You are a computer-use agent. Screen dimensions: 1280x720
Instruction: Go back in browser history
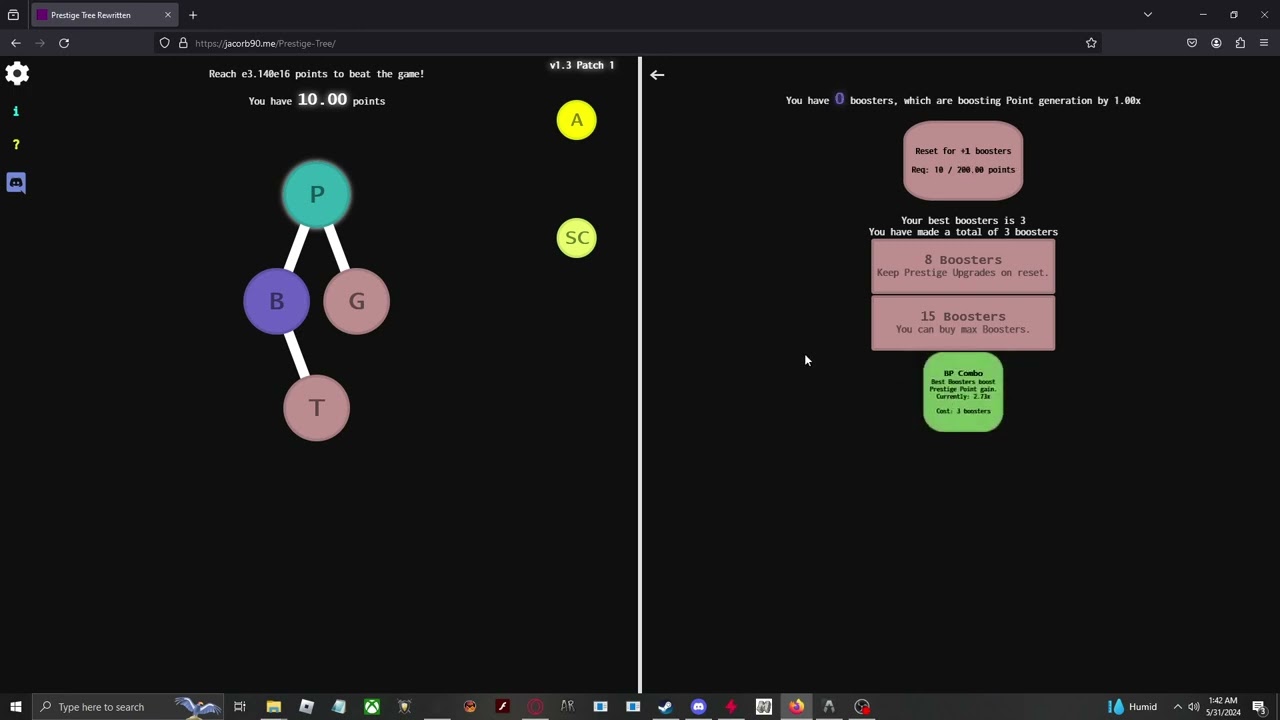16,43
